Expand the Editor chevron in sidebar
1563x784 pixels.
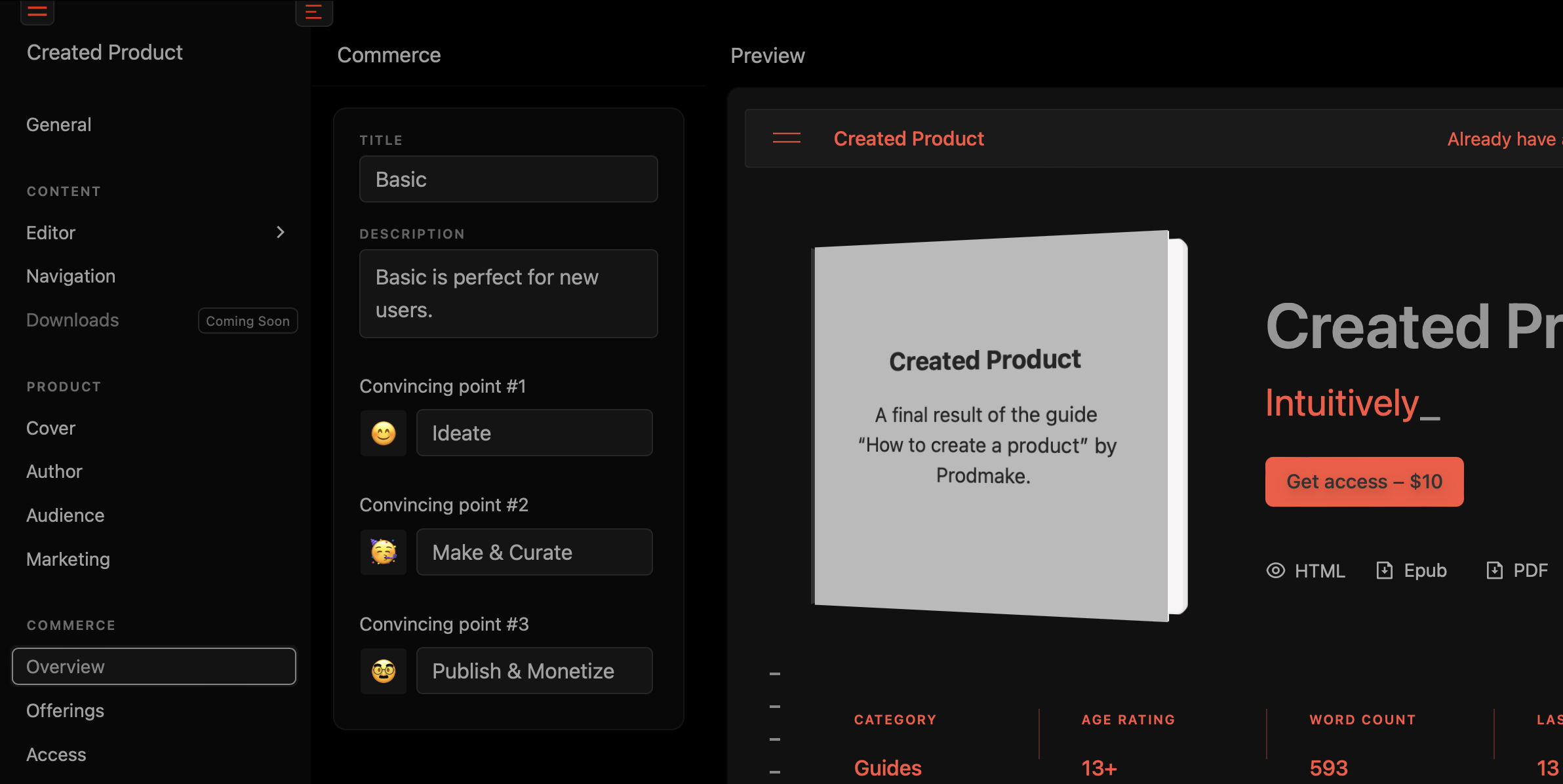pos(281,232)
